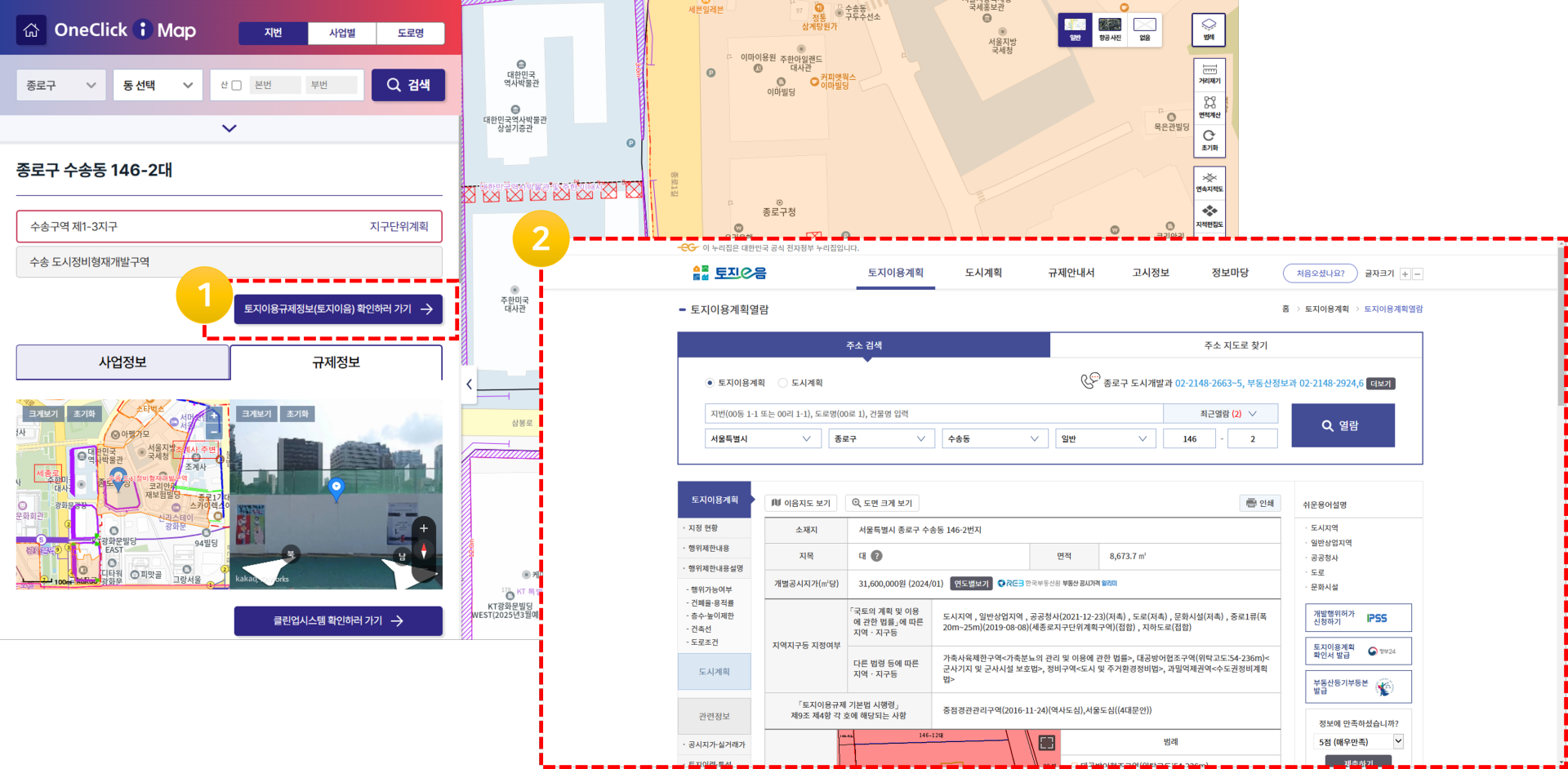The image size is (1568, 769).
Task: Open the 도시계획 menu on 토지이음
Action: pyautogui.click(x=983, y=273)
